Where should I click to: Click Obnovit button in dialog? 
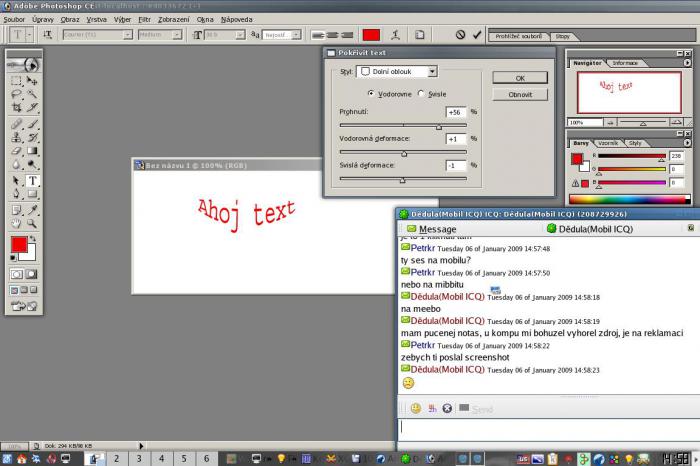coord(520,95)
